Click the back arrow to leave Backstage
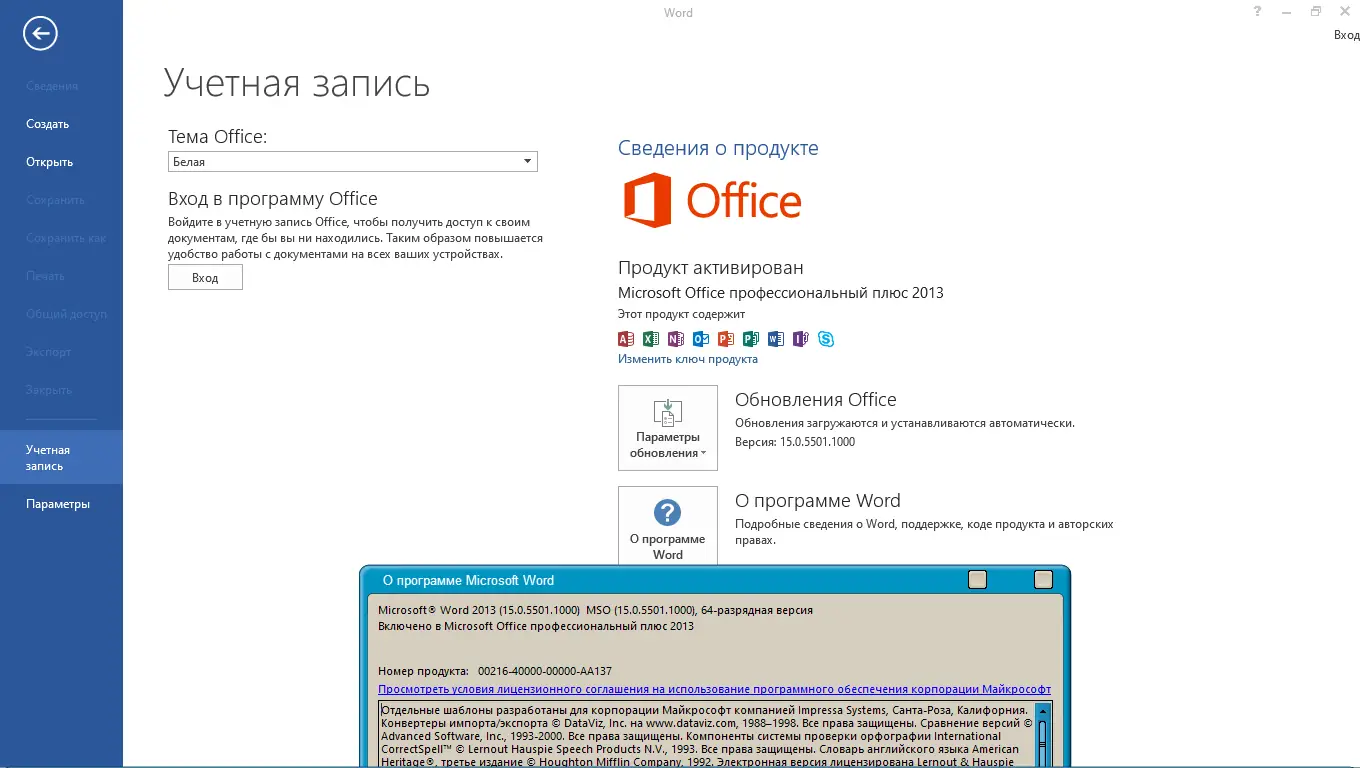Viewport: 1360px width, 768px height. [x=41, y=34]
